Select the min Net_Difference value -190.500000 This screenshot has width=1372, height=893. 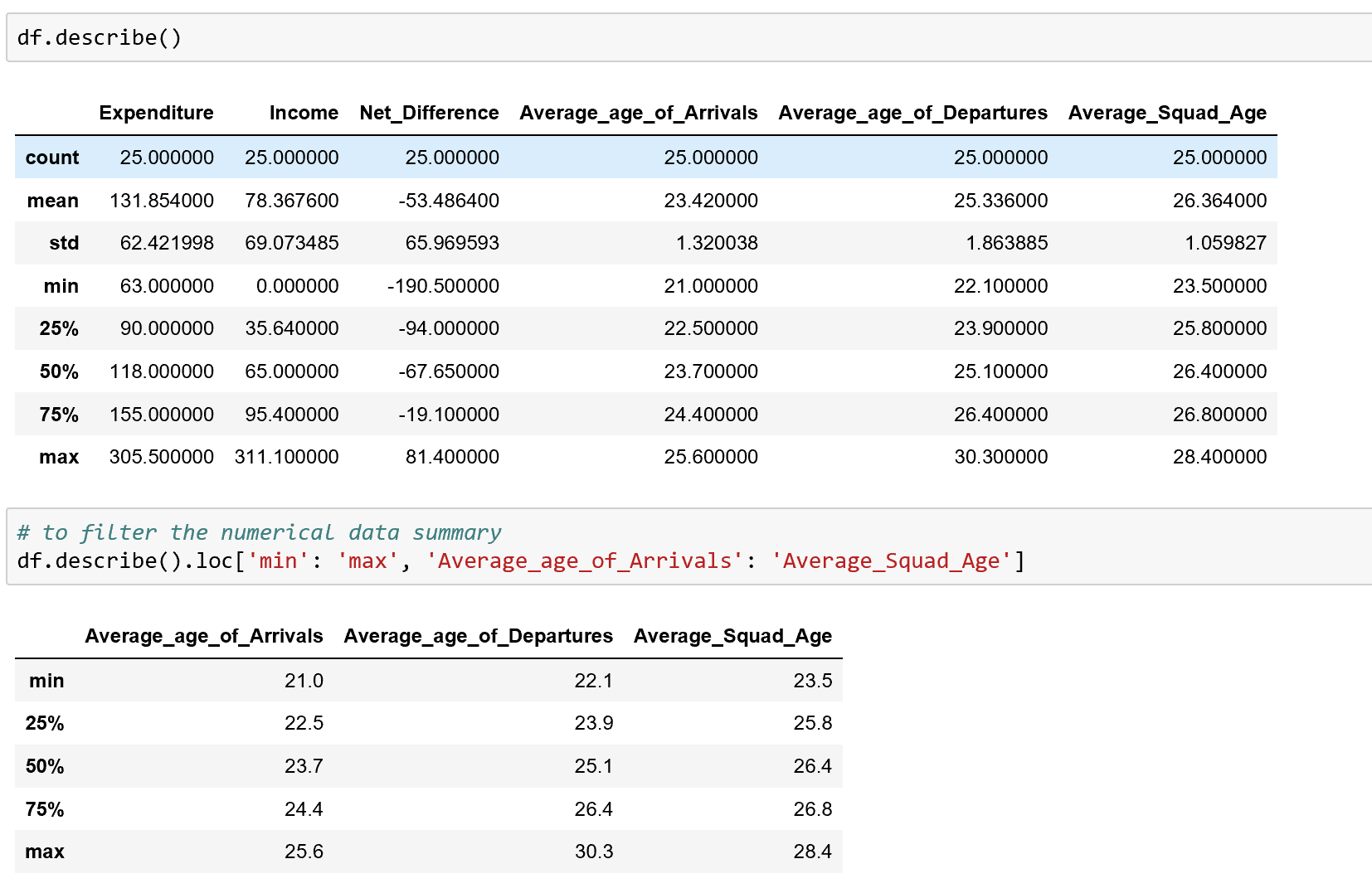tap(443, 286)
